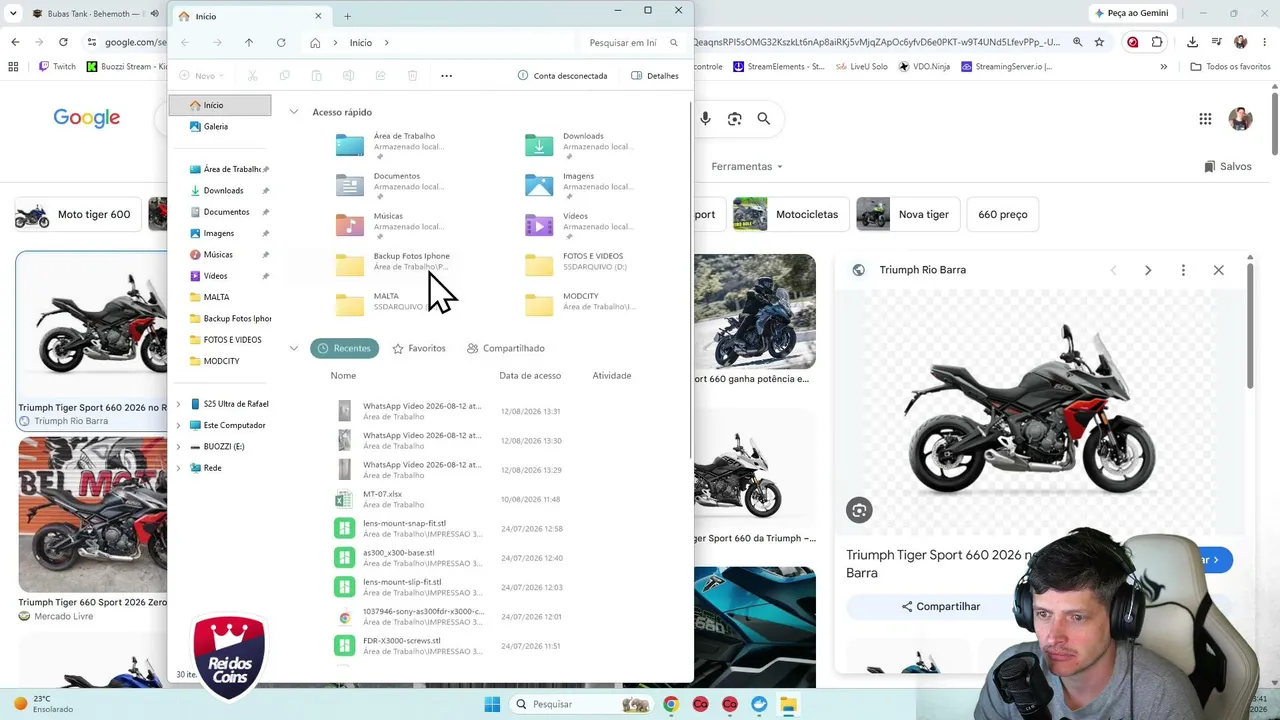Collapse the Recentes files section
This screenshot has height=720, width=1280.
[x=294, y=348]
